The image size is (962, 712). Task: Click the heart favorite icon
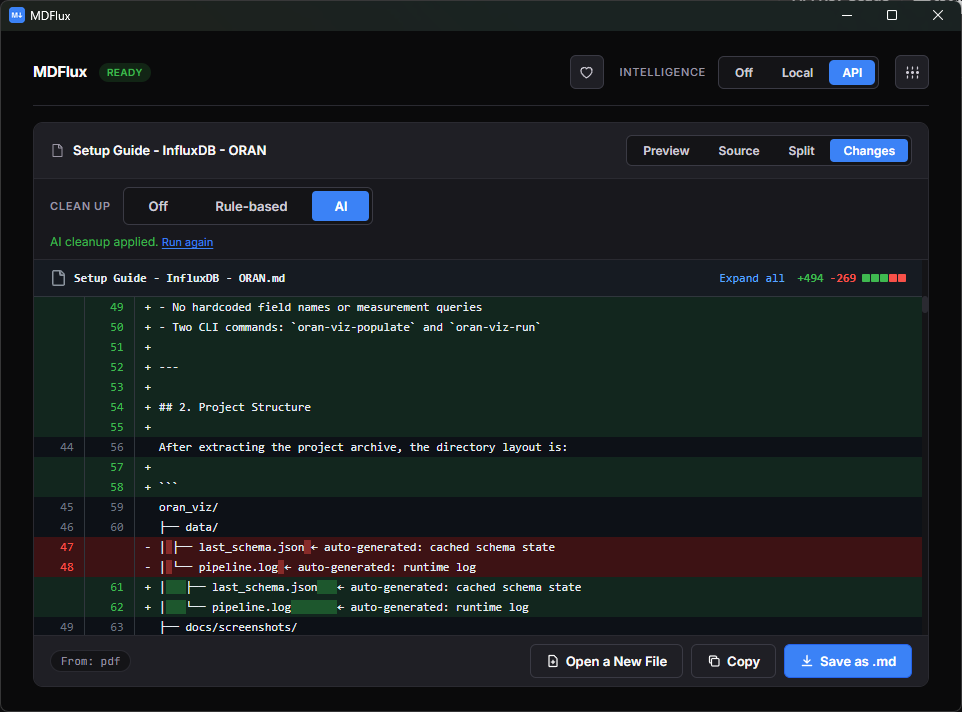[x=587, y=72]
